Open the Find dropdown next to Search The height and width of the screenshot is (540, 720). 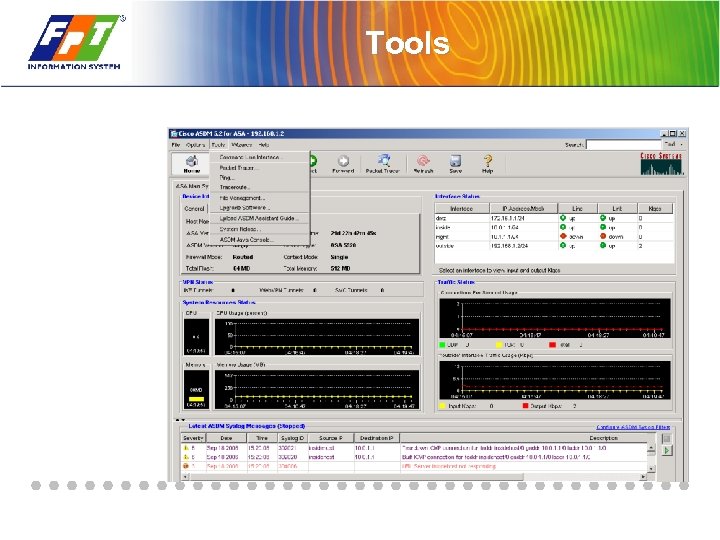(674, 144)
